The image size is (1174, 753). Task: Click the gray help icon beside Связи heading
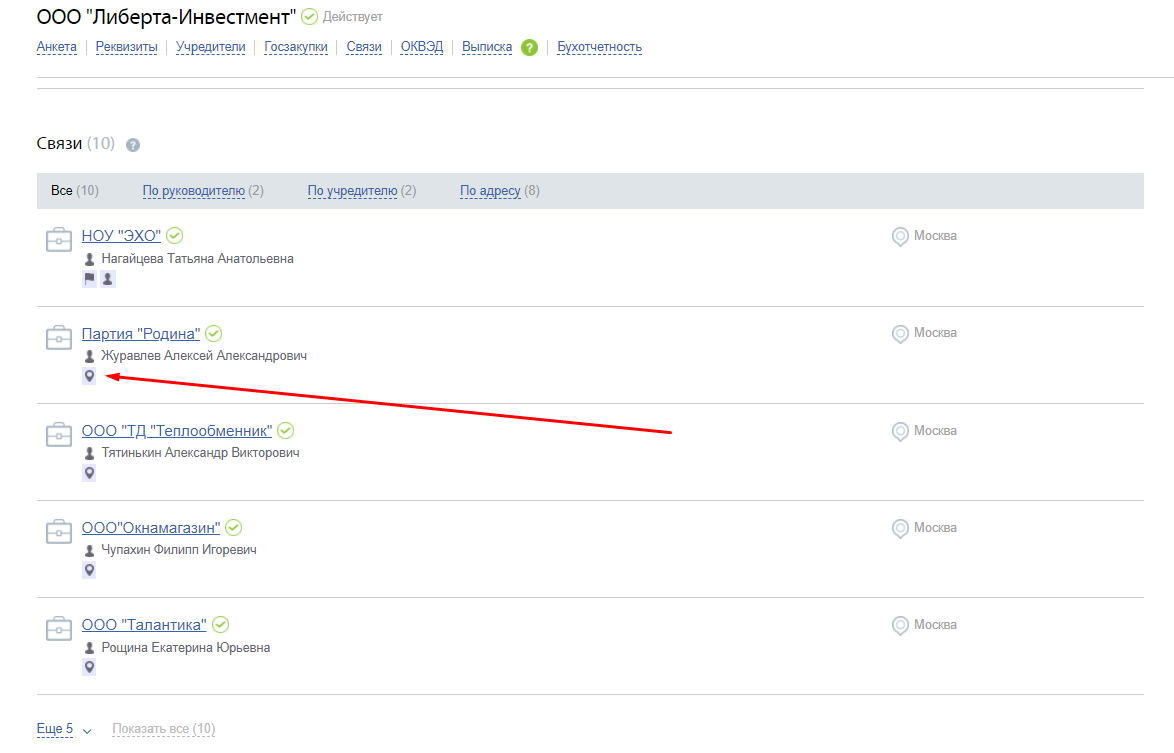point(133,145)
